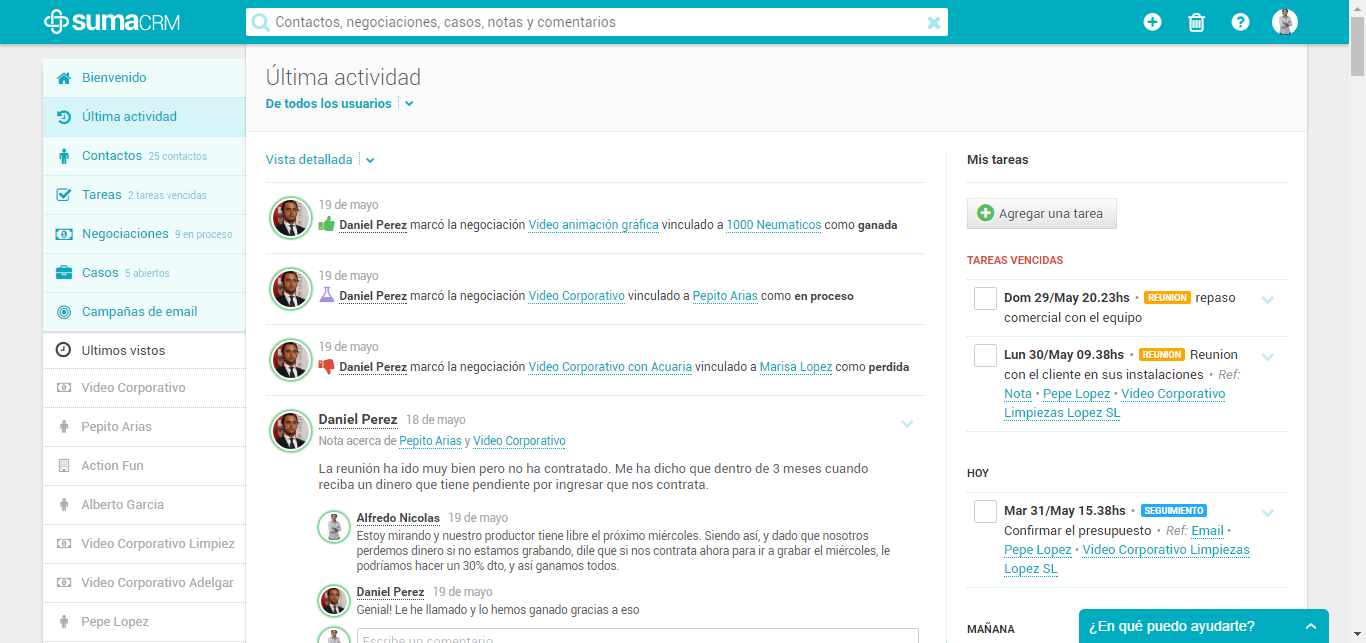Click the person icon beside Alberto Garcia
Screen dimensions: 1366x643
click(64, 505)
